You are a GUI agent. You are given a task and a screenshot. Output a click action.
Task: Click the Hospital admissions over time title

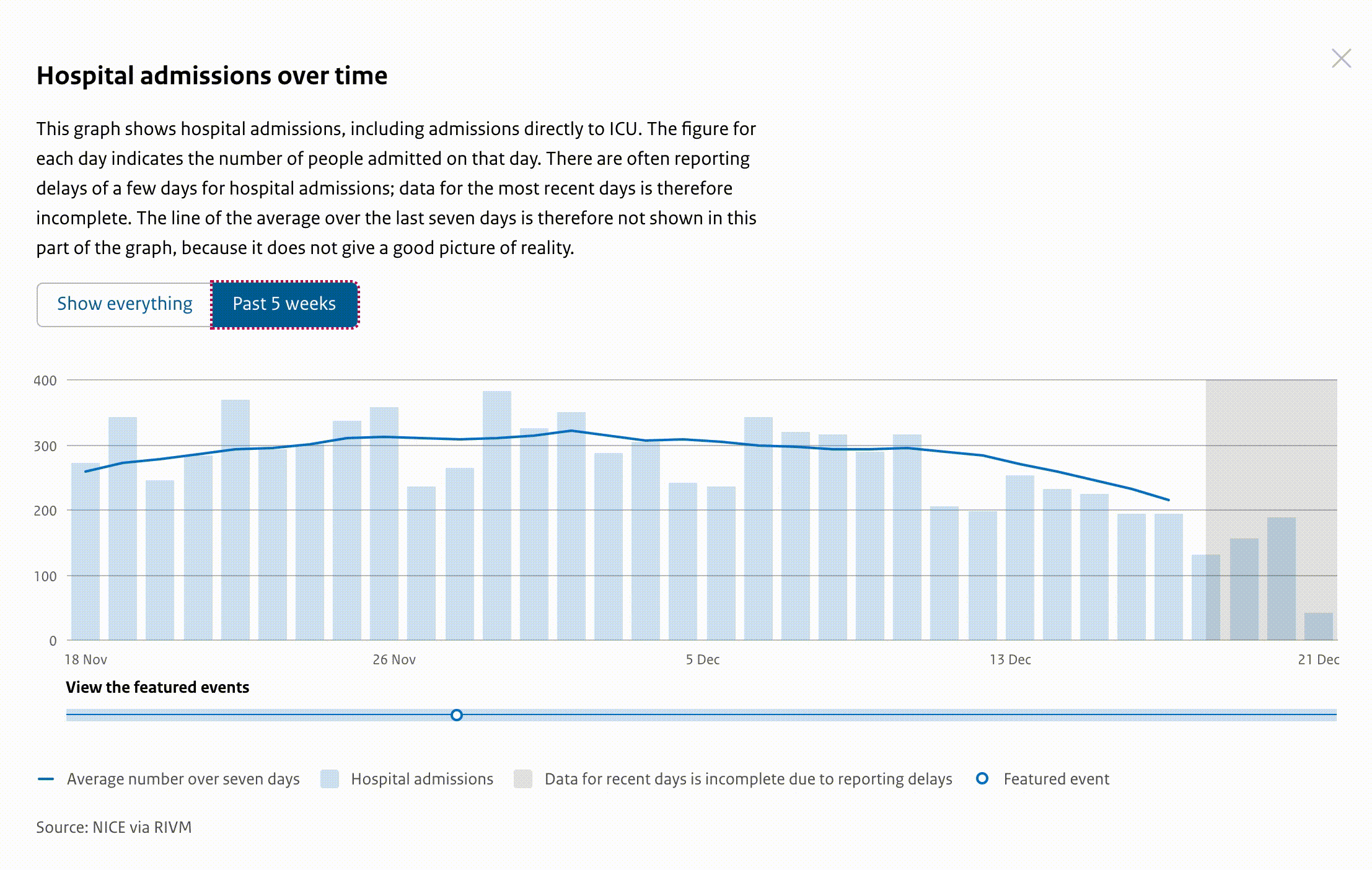click(212, 76)
